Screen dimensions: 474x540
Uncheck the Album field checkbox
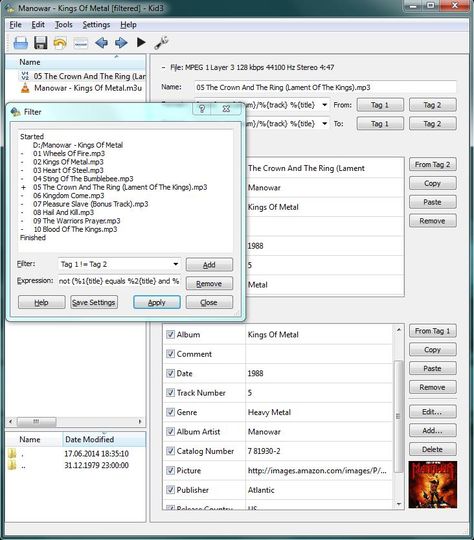point(170,334)
